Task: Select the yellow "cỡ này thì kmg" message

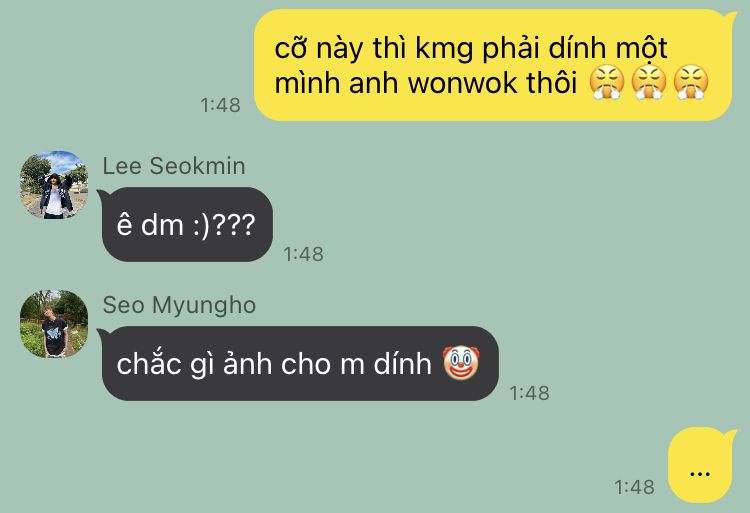Action: (x=495, y=65)
